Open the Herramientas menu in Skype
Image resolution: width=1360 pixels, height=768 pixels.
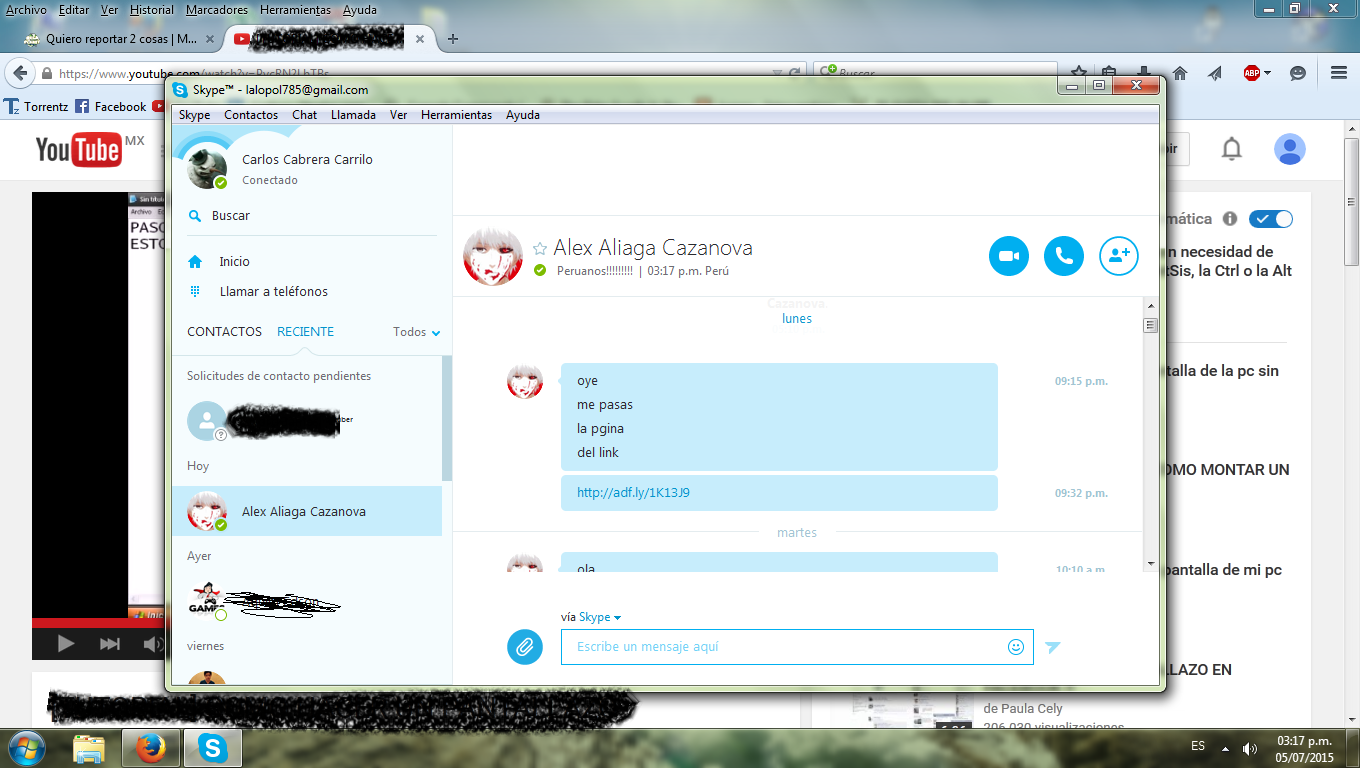tap(456, 115)
